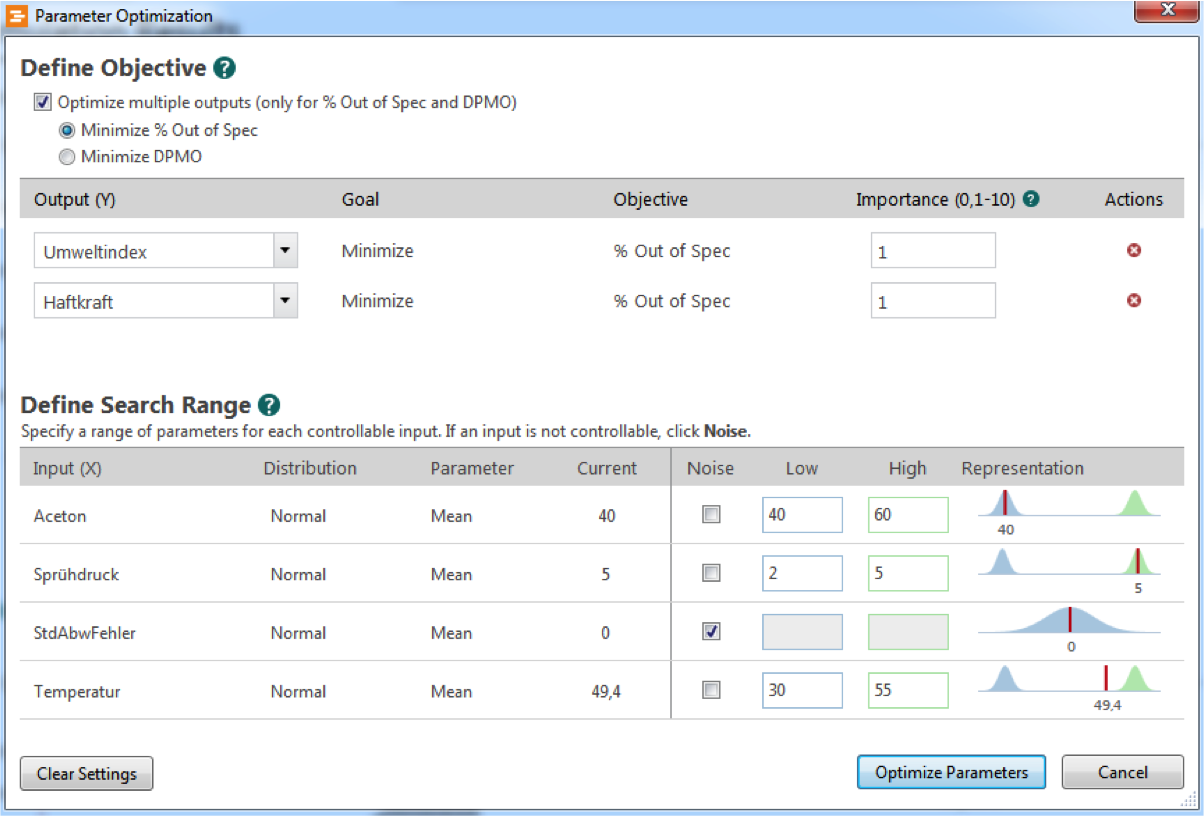This screenshot has height=816, width=1204.
Task: Open help for Define Objective
Action: click(x=225, y=69)
